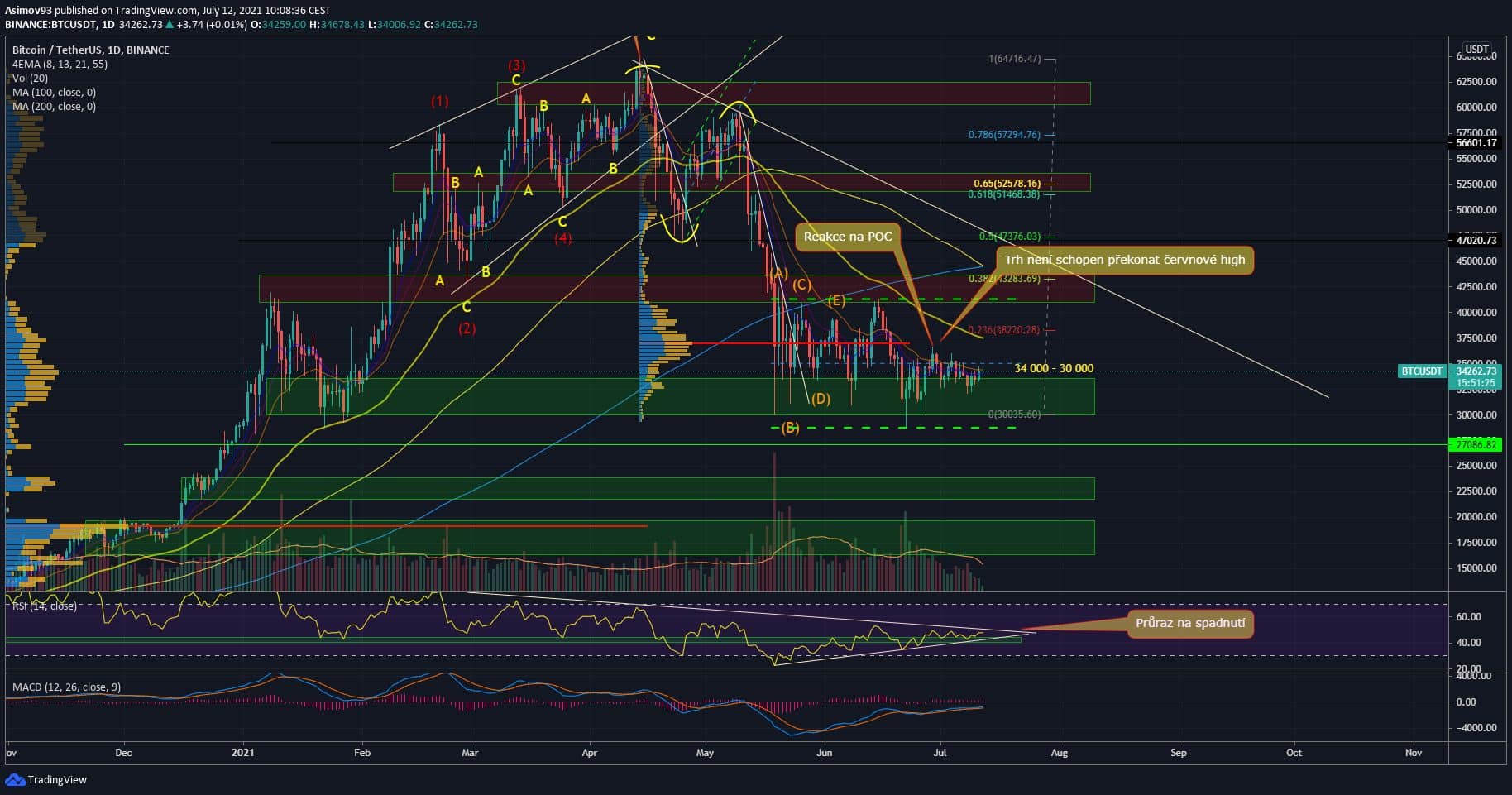Click the 'Reakce na POC' callout

[x=848, y=237]
